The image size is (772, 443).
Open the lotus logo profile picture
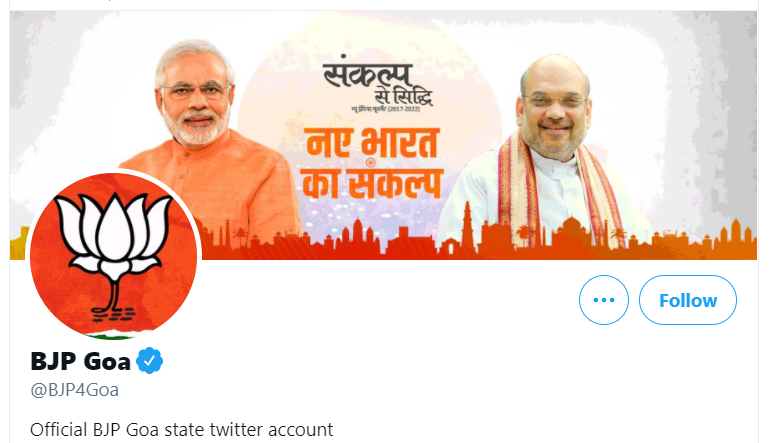(x=114, y=256)
